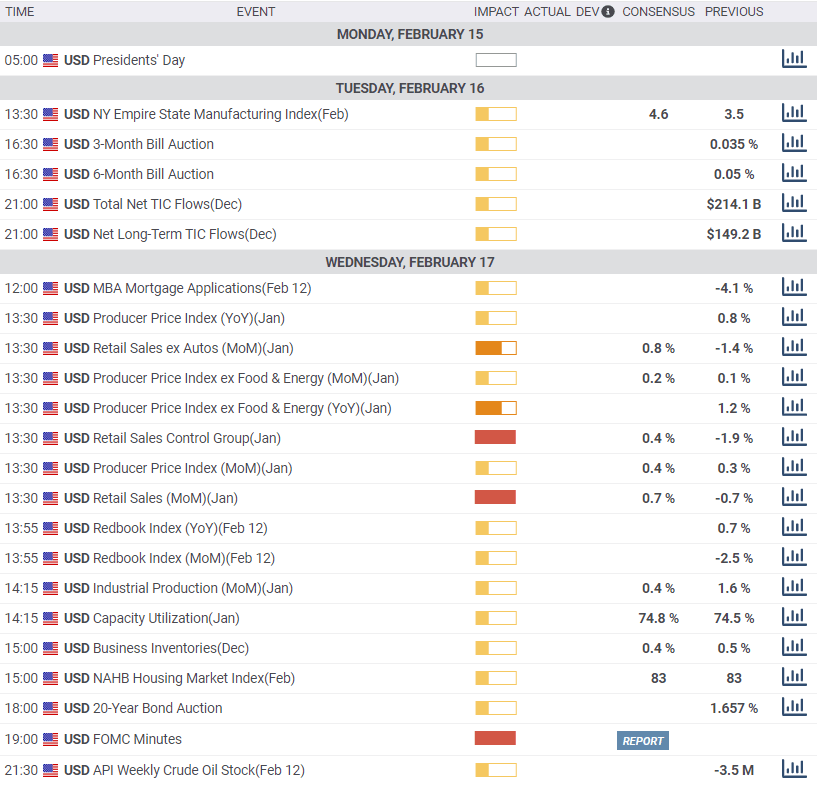817x785 pixels.
Task: Open chart for Total Net TIC Flows
Action: pos(793,203)
